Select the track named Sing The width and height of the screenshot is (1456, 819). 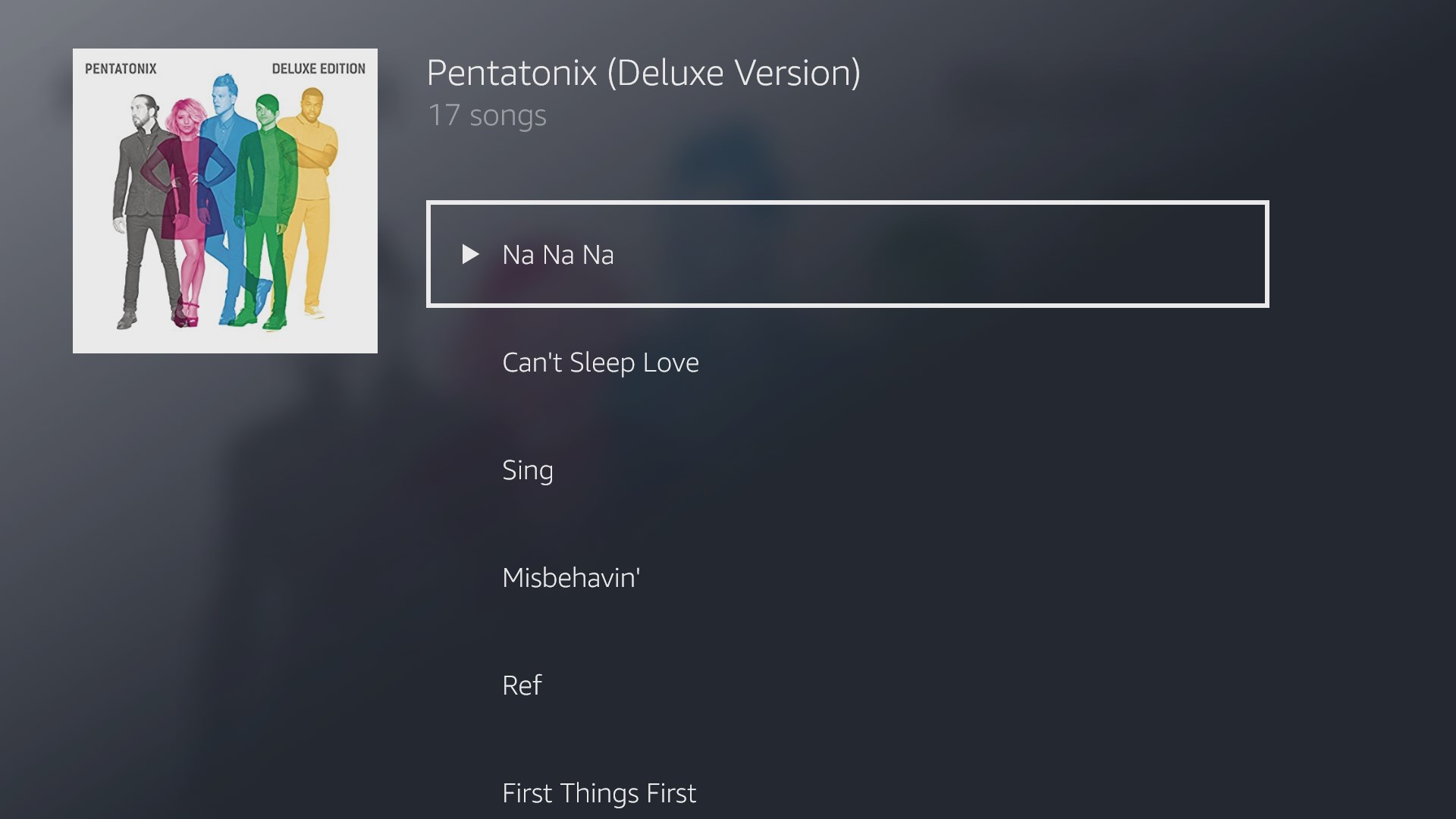pos(527,470)
